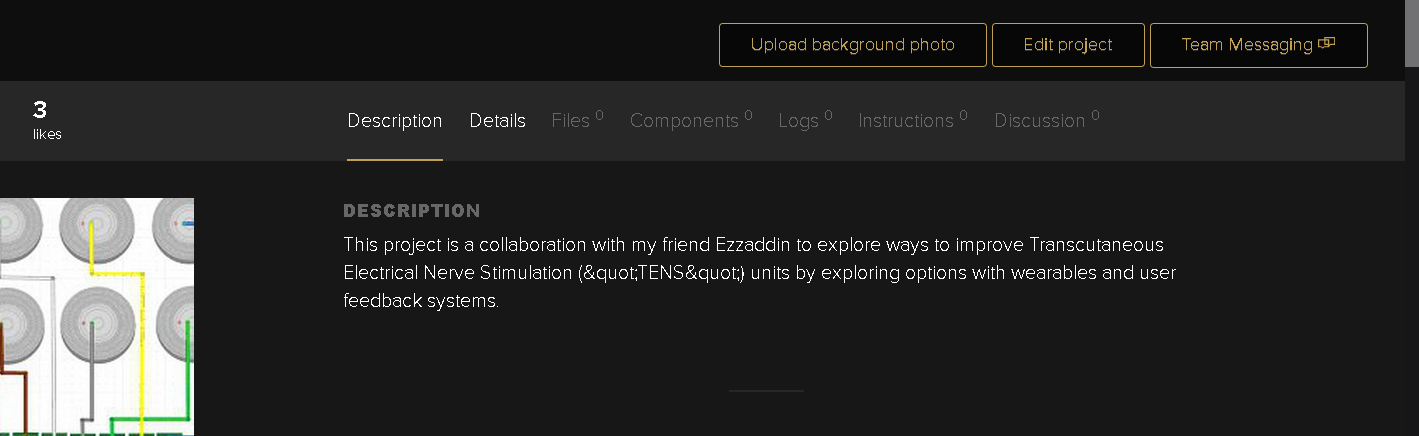The width and height of the screenshot is (1419, 436).
Task: Click the name Ezzaddin in the description
Action: [x=754, y=245]
